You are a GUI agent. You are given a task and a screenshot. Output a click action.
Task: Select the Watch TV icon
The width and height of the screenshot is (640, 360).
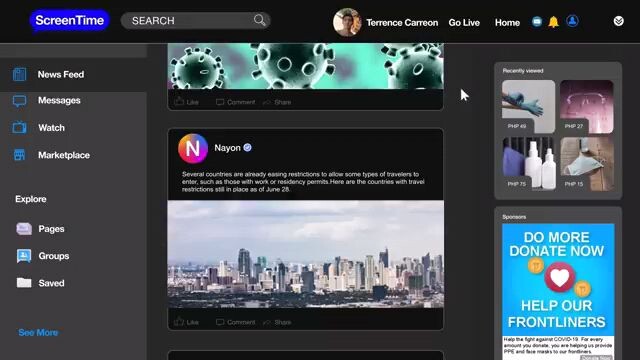click(19, 127)
